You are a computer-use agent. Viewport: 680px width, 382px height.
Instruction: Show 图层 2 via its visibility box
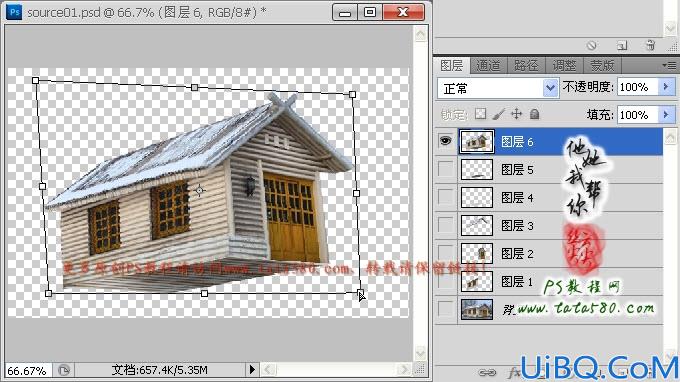(x=445, y=253)
